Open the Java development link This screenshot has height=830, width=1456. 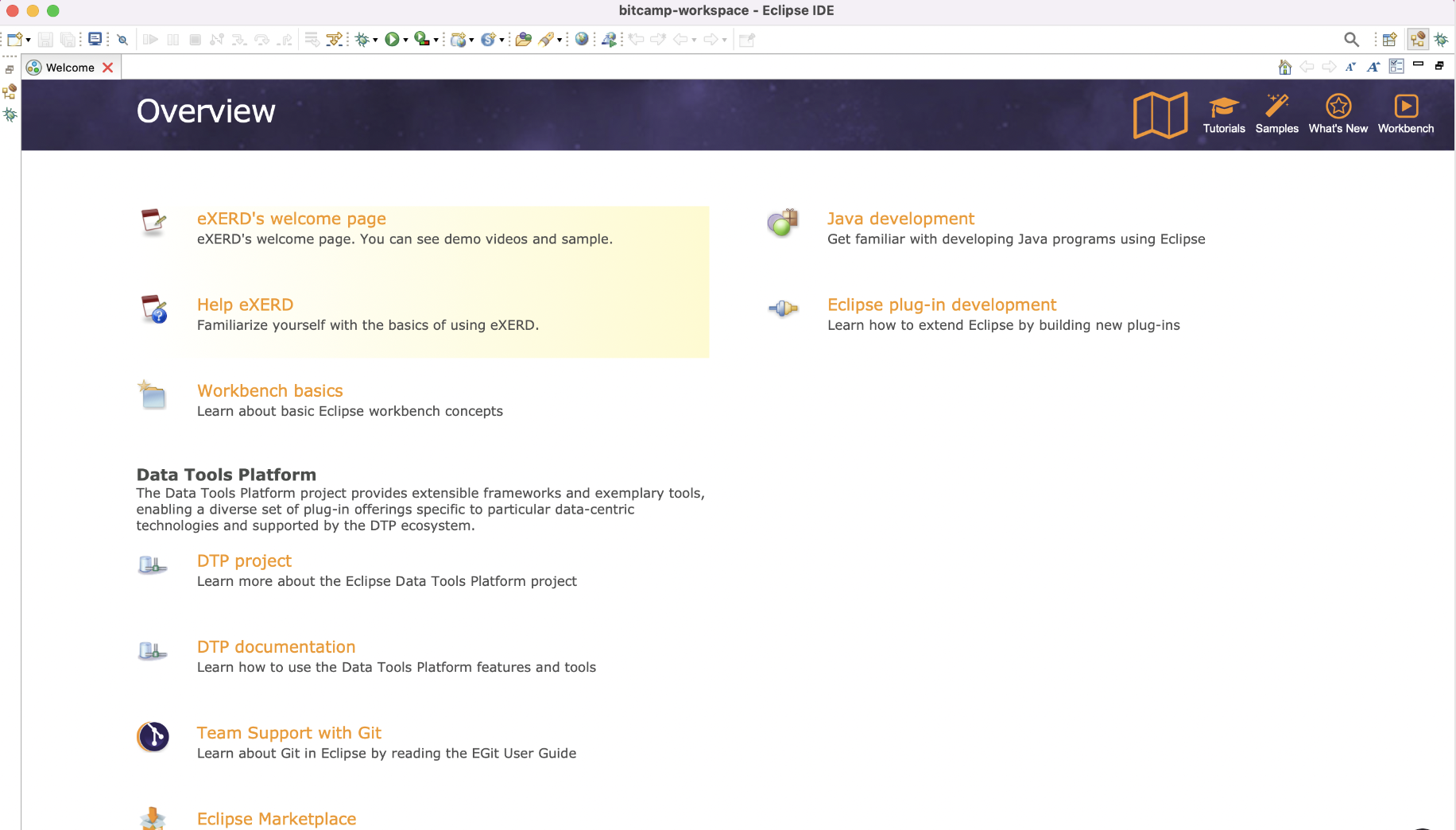900,219
